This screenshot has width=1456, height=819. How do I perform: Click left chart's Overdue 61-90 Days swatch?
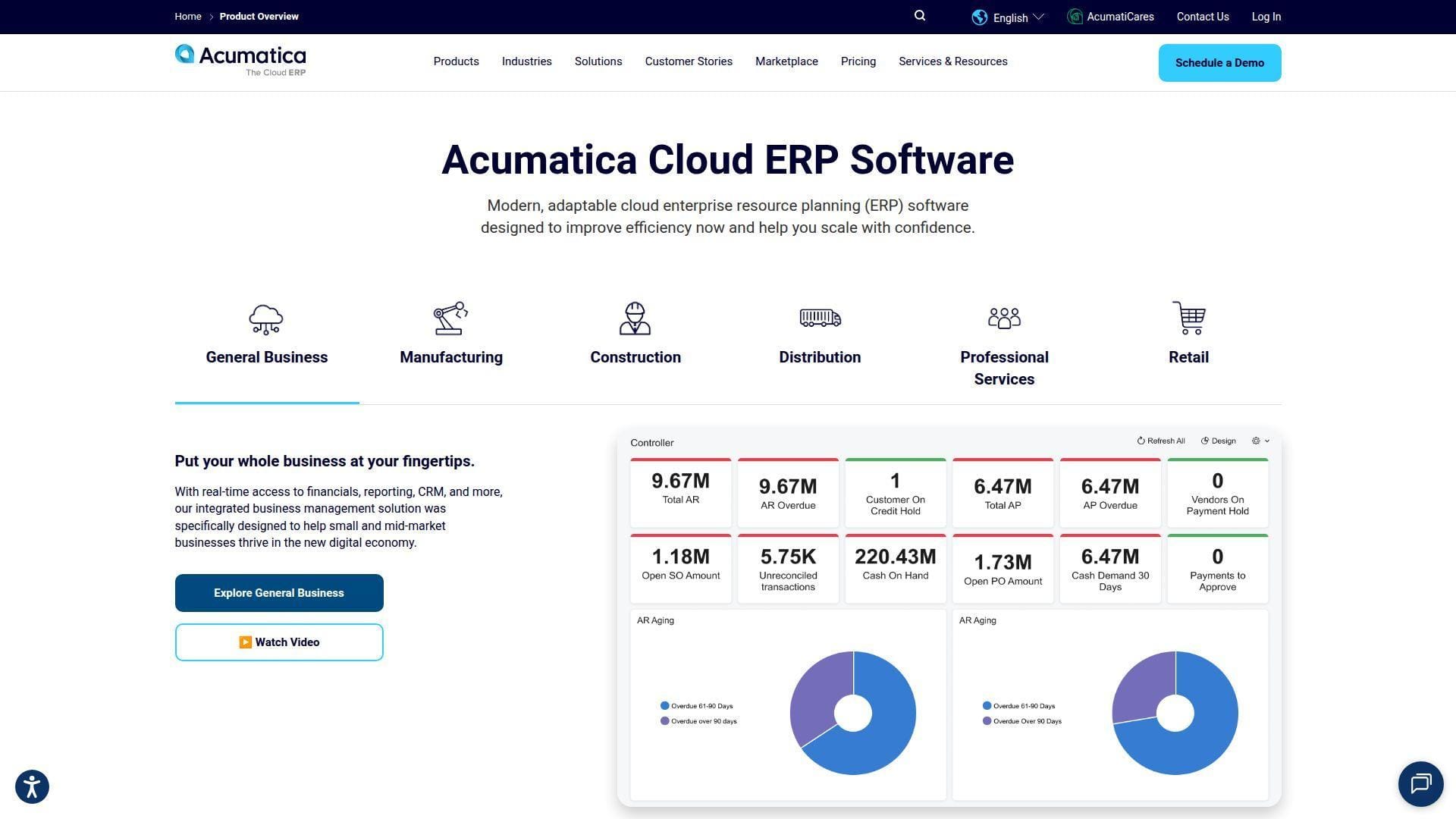click(x=664, y=706)
